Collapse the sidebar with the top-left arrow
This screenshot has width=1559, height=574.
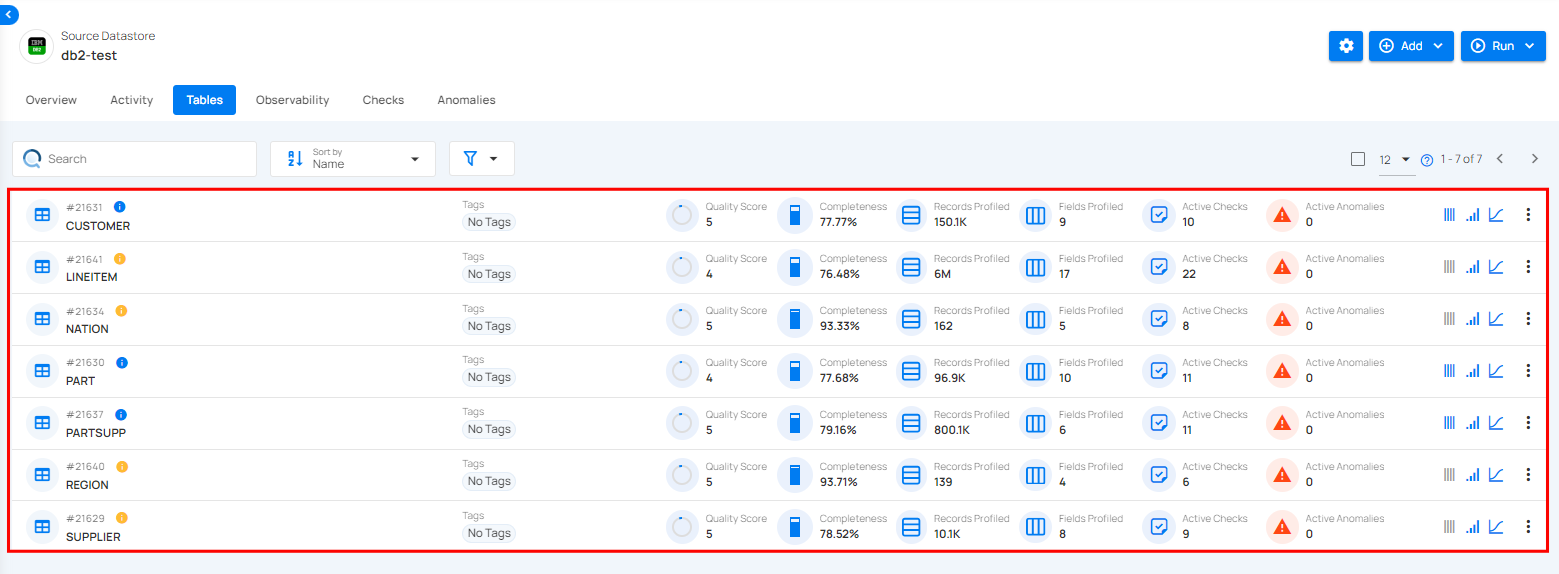coord(9,15)
